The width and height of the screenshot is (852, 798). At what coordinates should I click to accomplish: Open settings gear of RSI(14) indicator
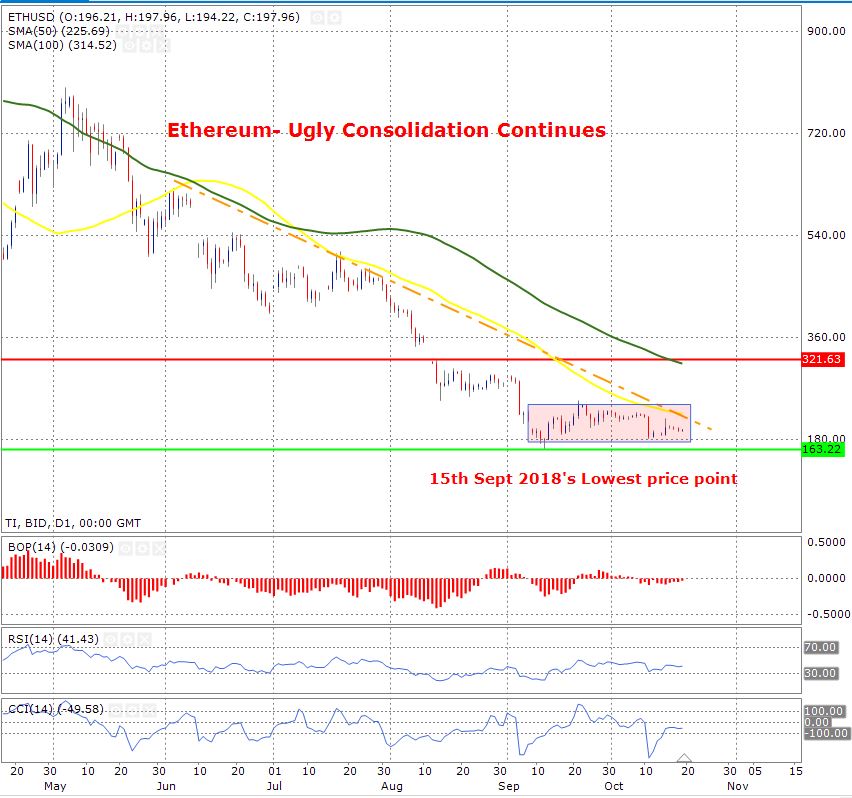click(128, 639)
